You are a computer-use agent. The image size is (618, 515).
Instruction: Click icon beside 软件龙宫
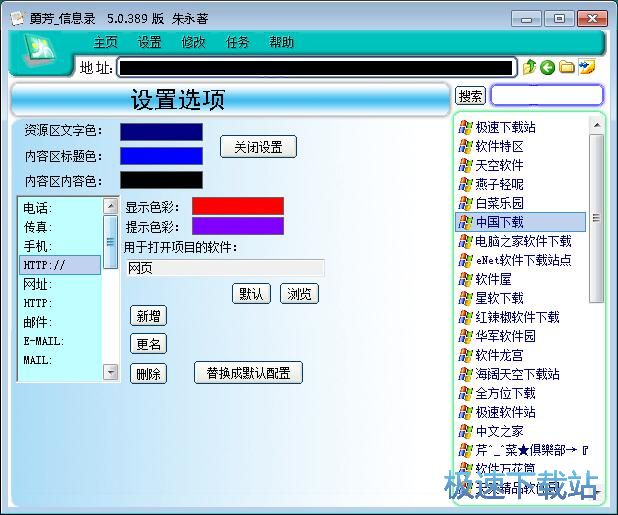(x=465, y=355)
